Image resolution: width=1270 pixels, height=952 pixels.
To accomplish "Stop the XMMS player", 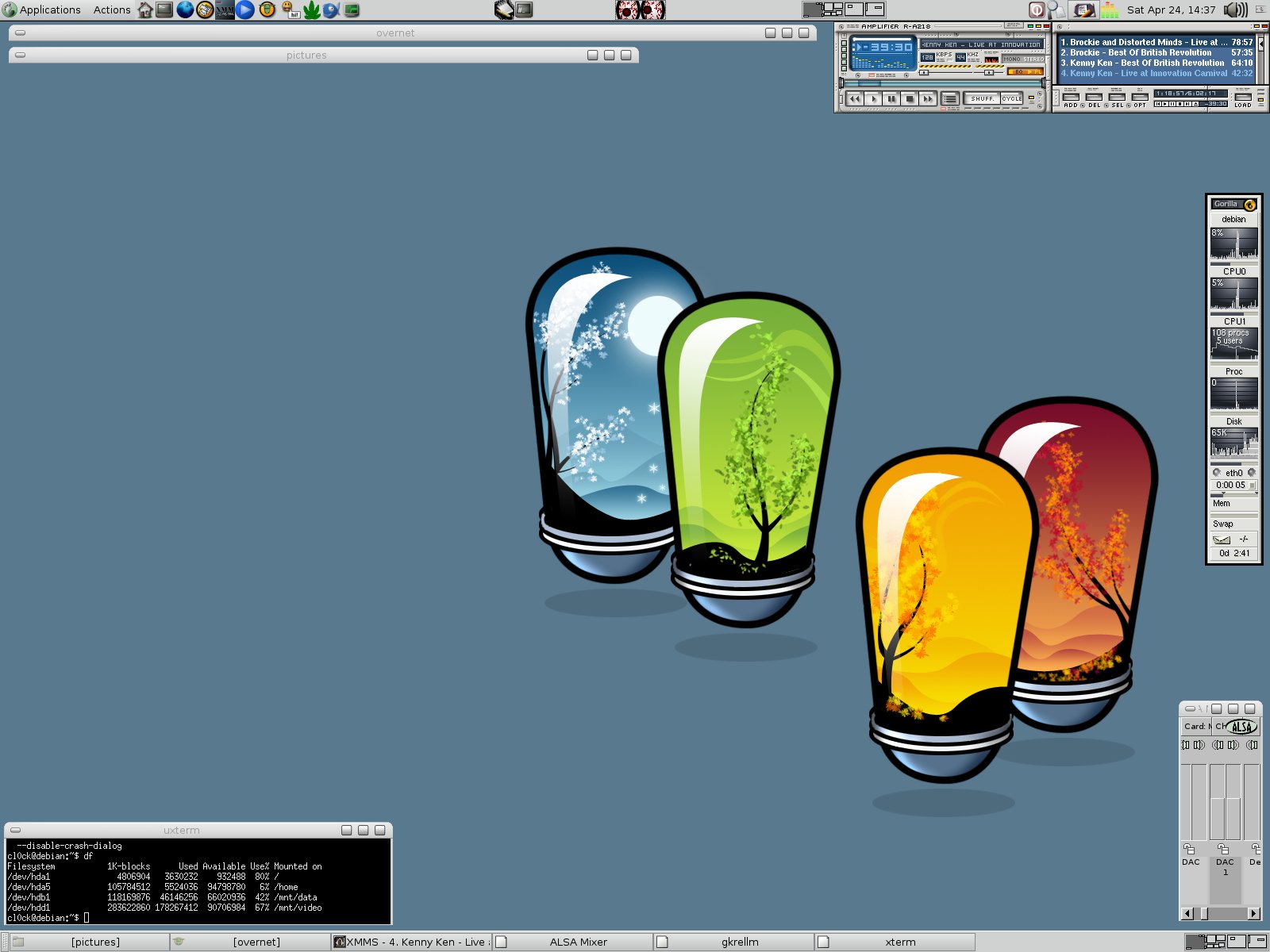I will point(910,99).
